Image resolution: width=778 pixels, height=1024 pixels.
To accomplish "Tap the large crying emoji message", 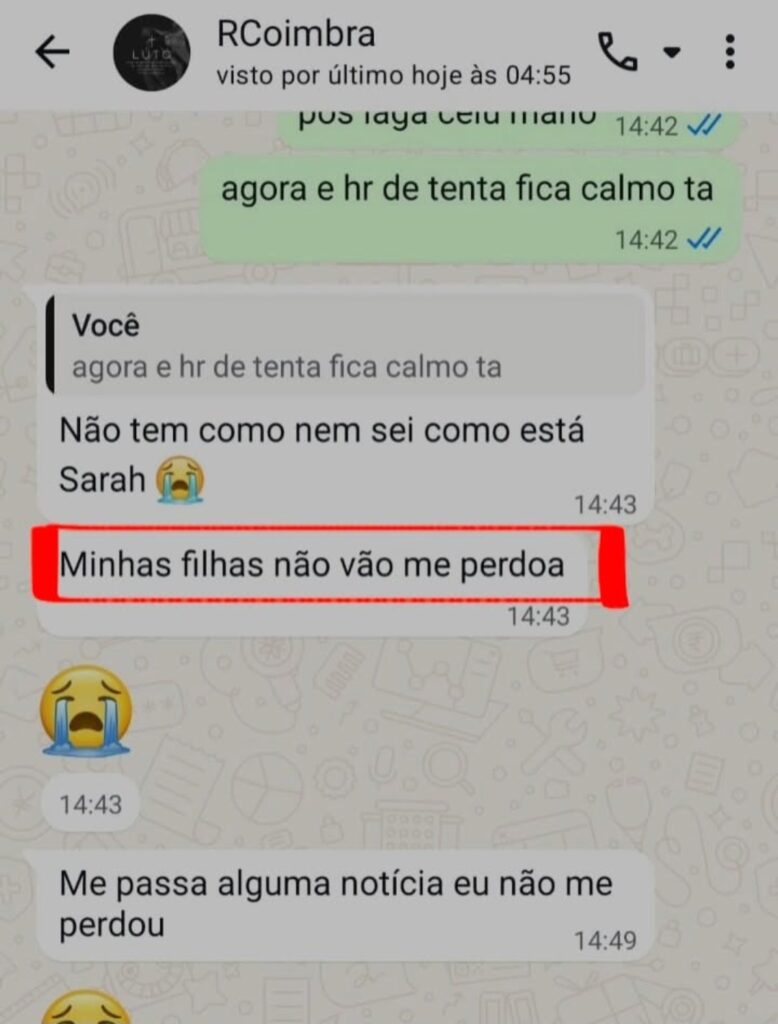I will point(86,711).
